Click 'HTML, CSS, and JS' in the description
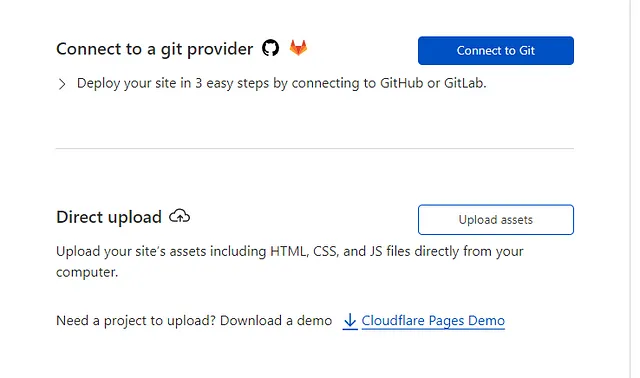This screenshot has width=640, height=378. pos(326,251)
